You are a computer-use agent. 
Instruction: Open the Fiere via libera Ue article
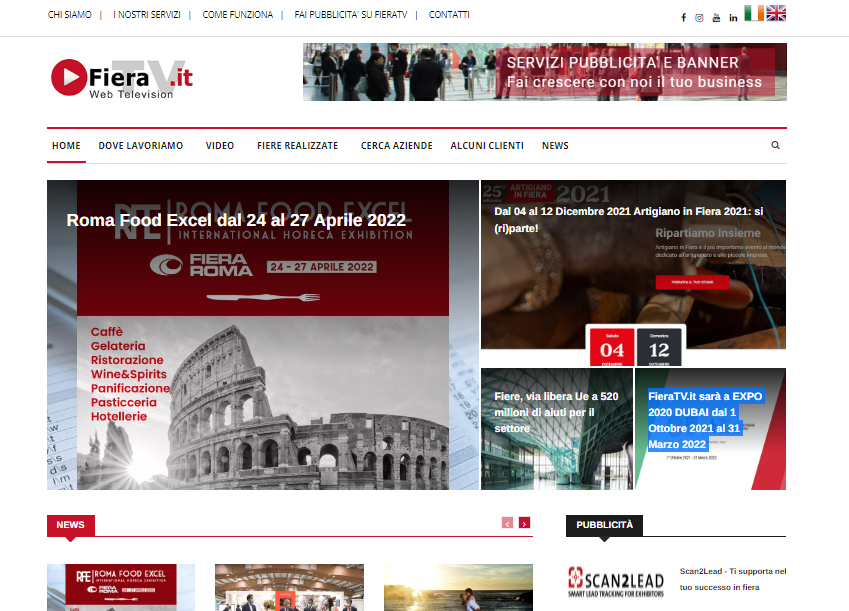pyautogui.click(x=557, y=412)
